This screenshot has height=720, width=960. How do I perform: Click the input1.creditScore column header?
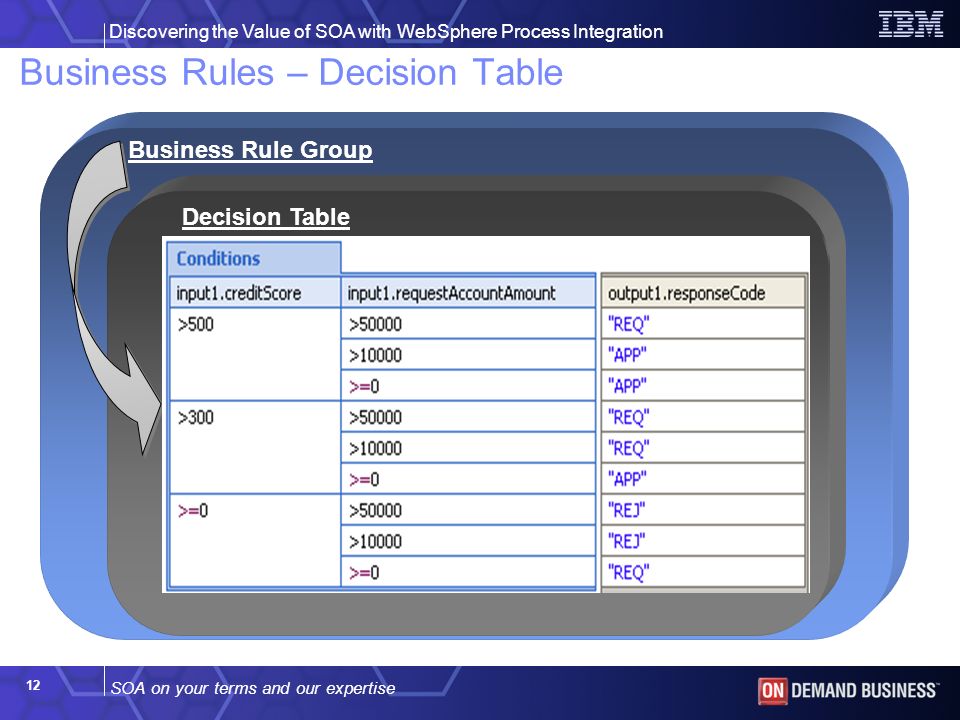(x=255, y=293)
